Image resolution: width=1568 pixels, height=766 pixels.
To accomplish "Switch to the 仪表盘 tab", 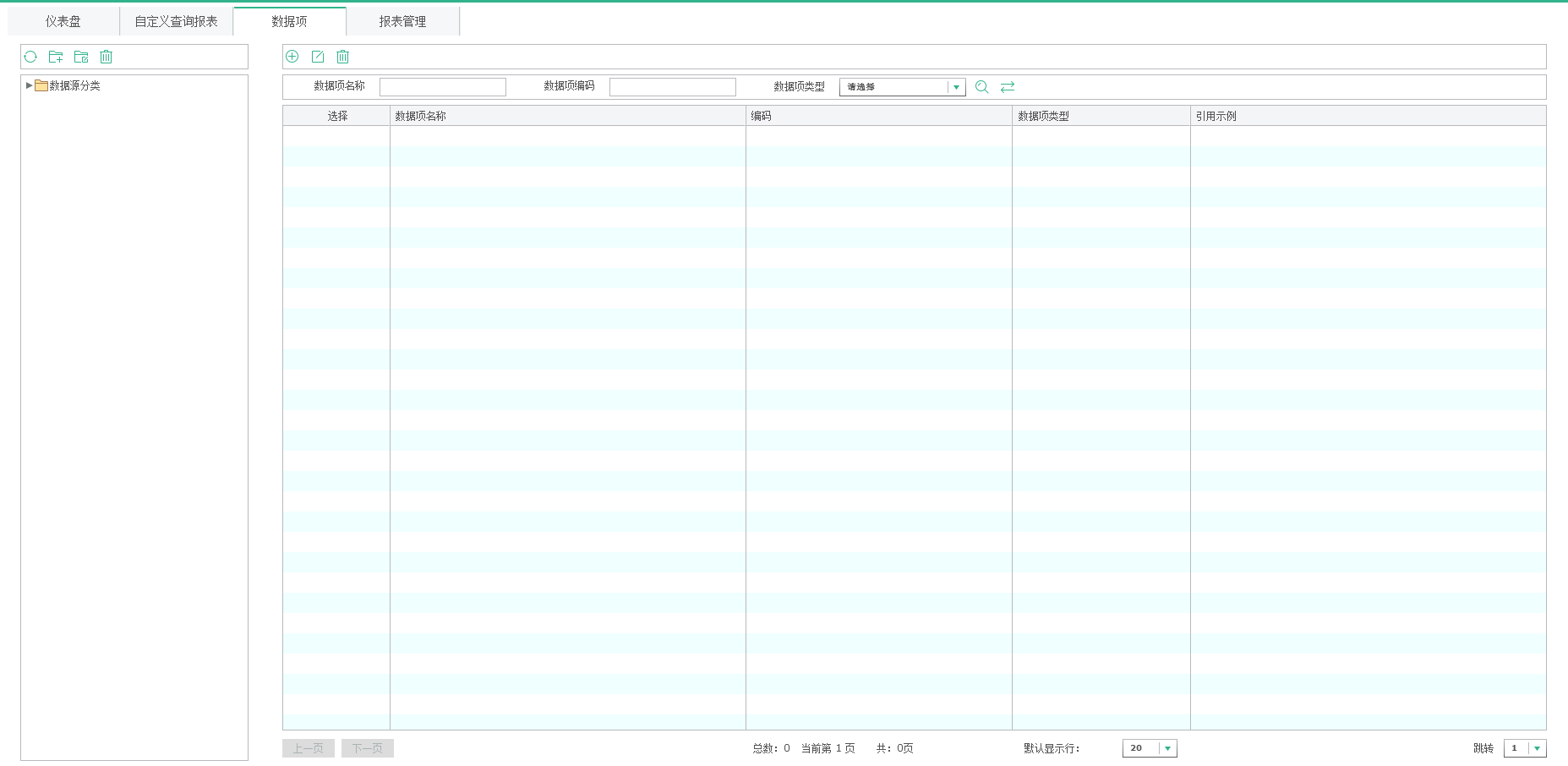I will click(x=63, y=21).
